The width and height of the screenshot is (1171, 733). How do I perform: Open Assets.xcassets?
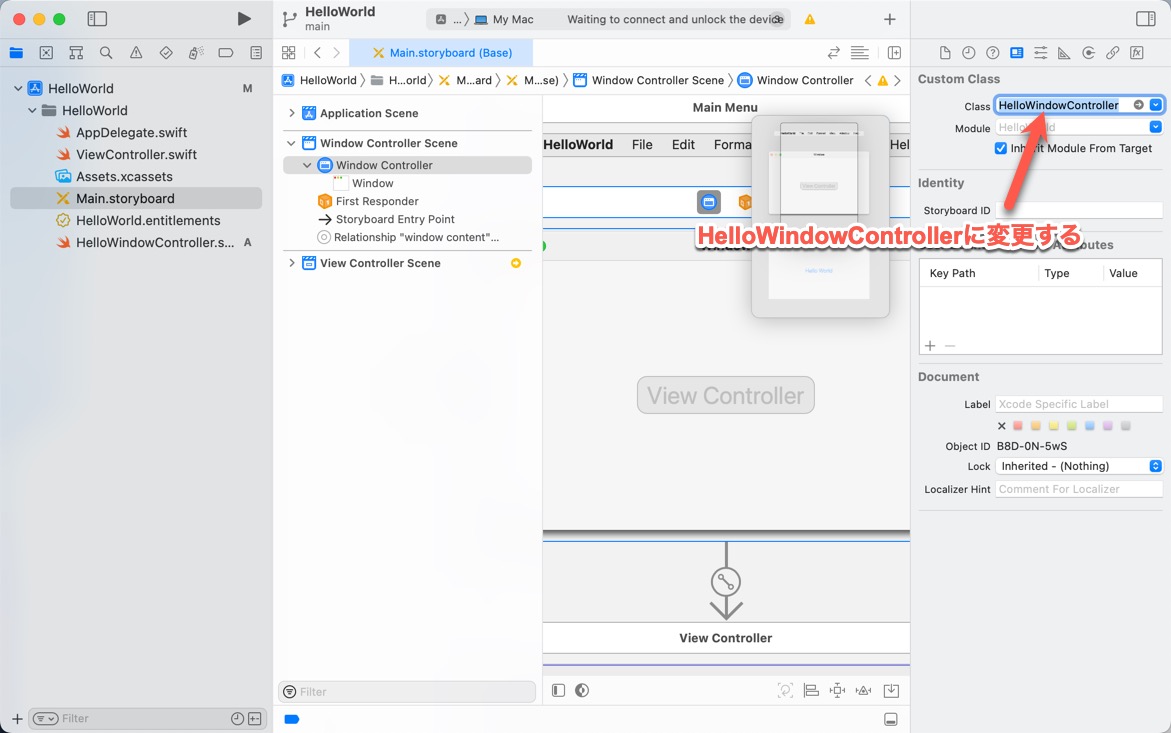point(124,177)
